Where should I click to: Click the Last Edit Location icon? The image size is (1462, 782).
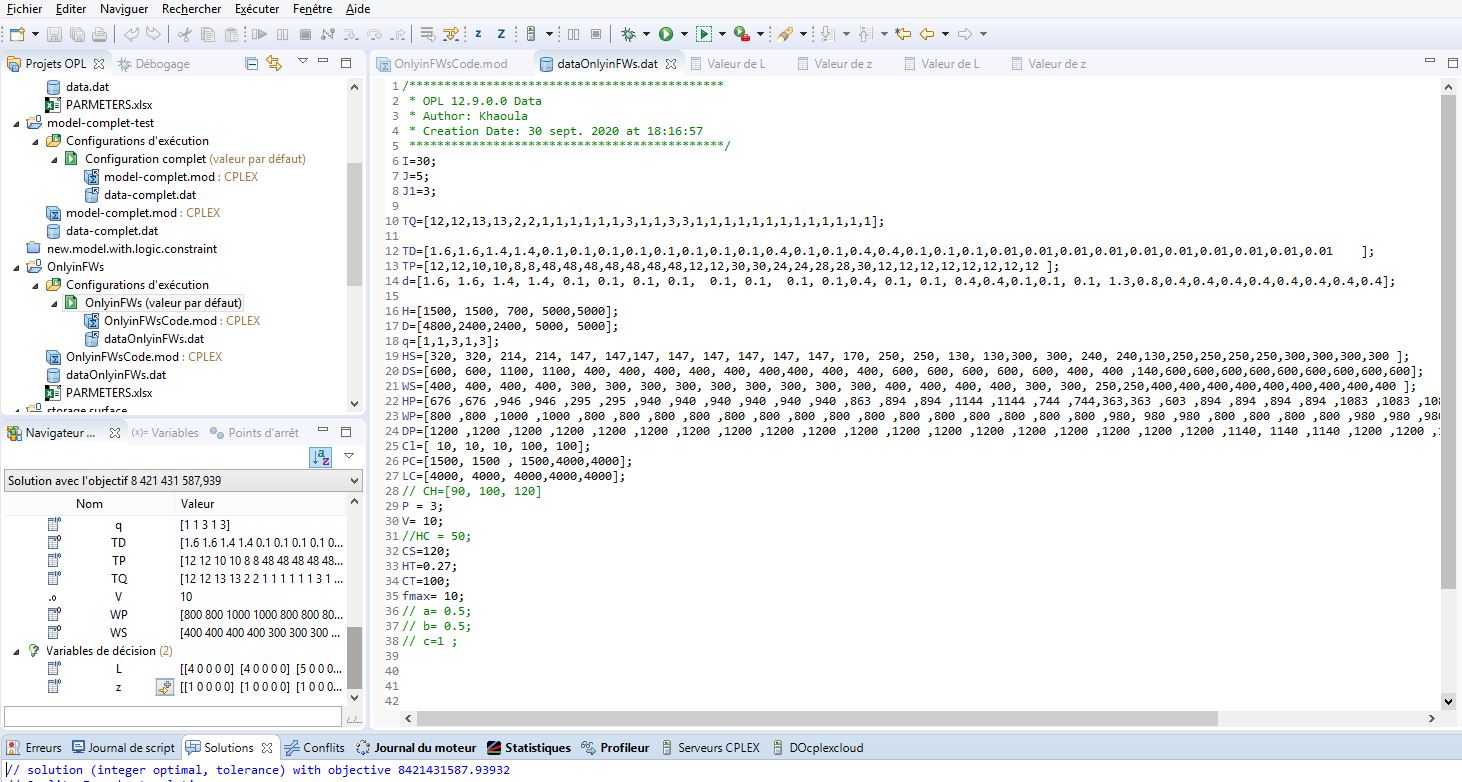coord(903,34)
